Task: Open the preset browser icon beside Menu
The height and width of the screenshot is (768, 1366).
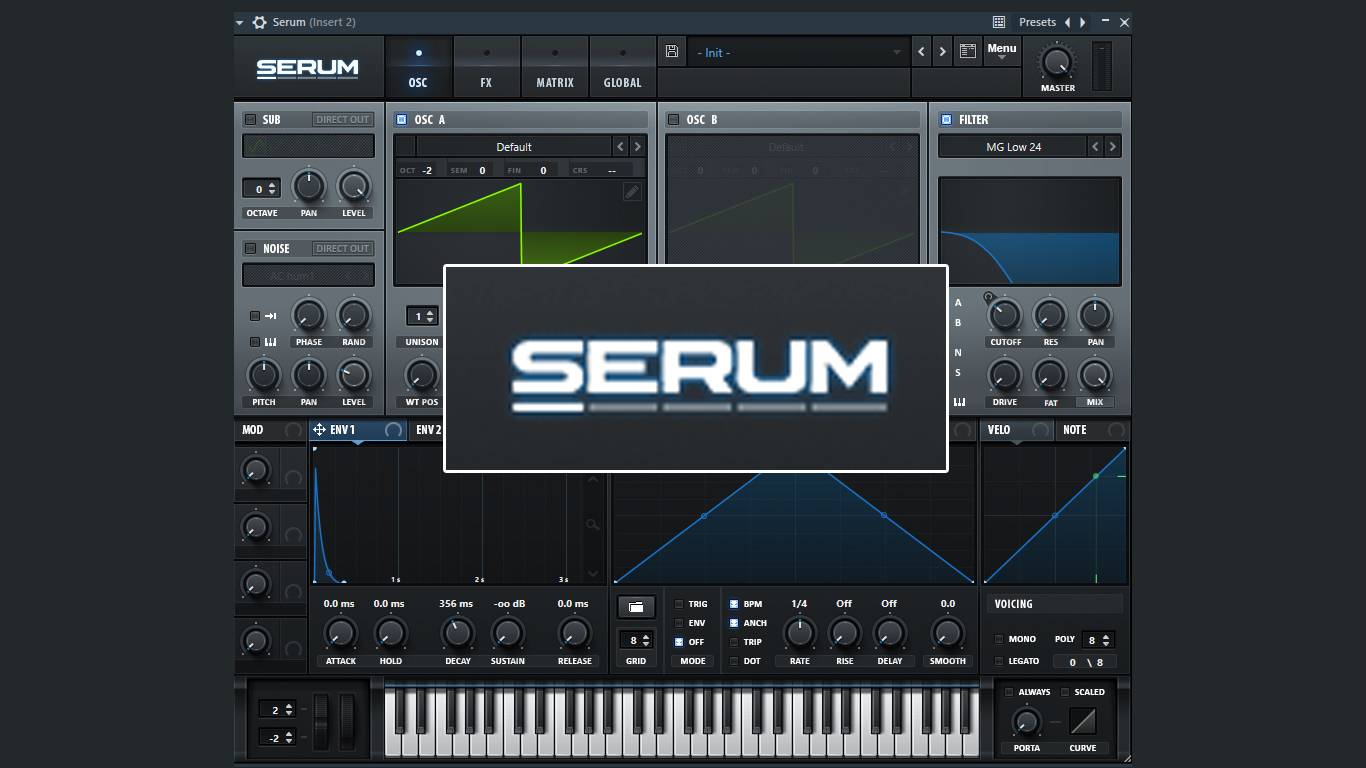Action: [x=967, y=52]
